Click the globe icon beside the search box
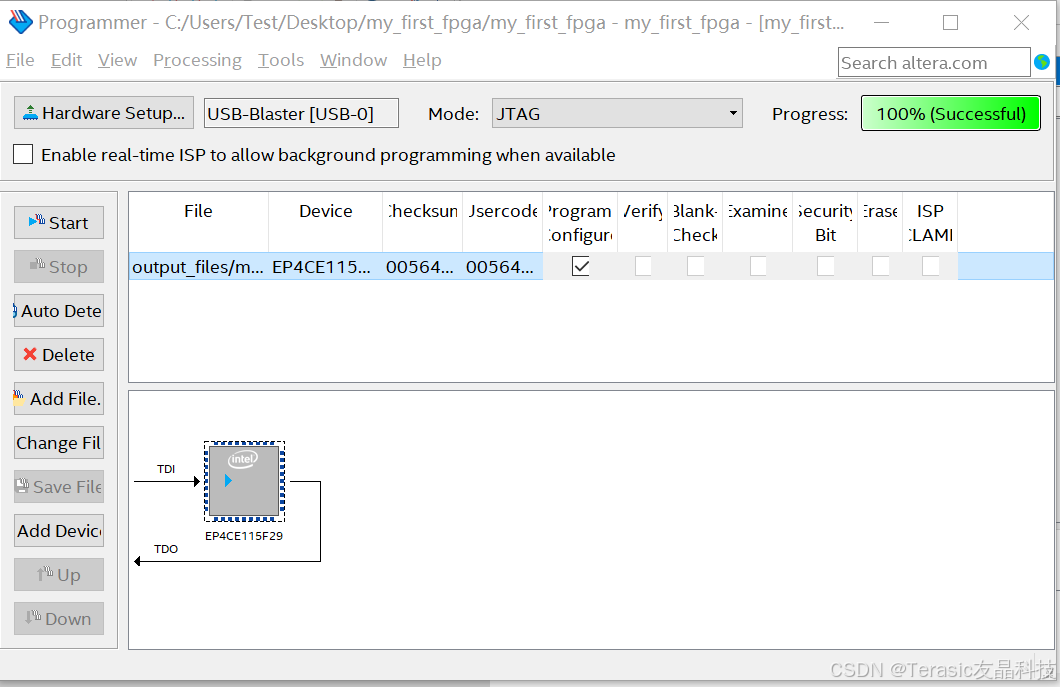This screenshot has height=687, width=1060. point(1042,62)
